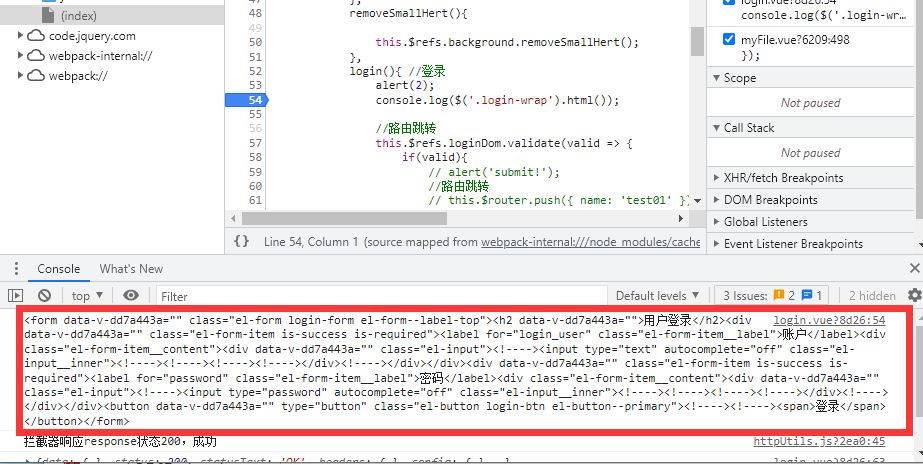This screenshot has width=923, height=464.
Task: Close the console drawer
Action: (914, 269)
